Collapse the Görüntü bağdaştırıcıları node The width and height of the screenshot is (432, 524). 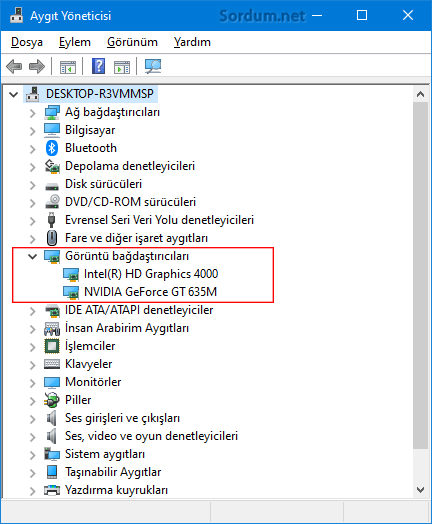tap(32, 257)
